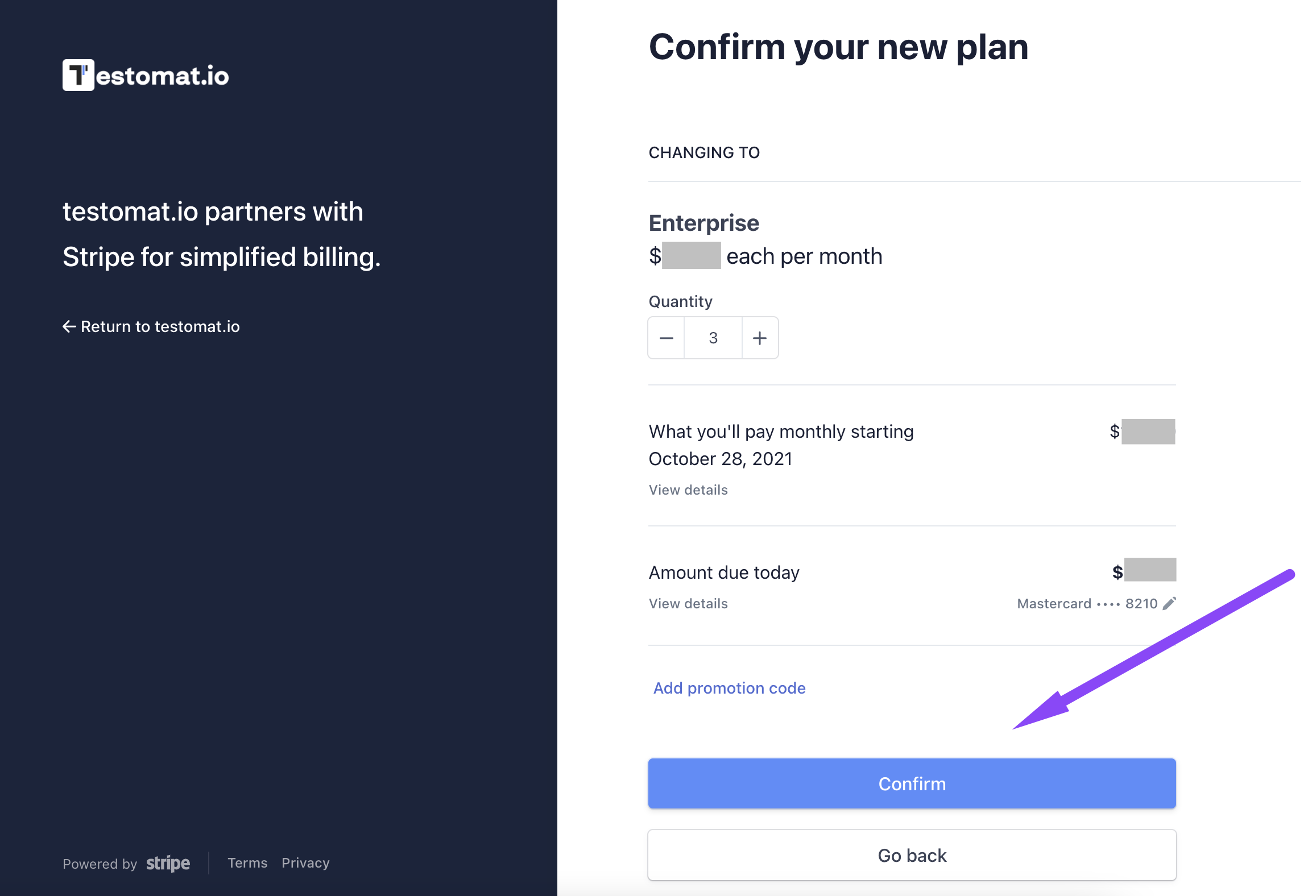
Task: Open Add promotion code
Action: point(730,688)
